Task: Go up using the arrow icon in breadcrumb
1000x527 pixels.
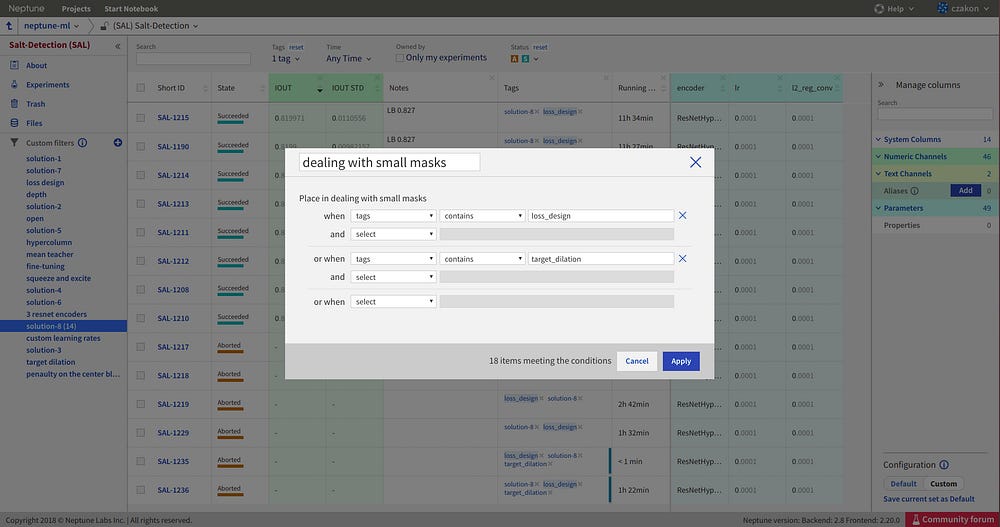Action: click(9, 26)
